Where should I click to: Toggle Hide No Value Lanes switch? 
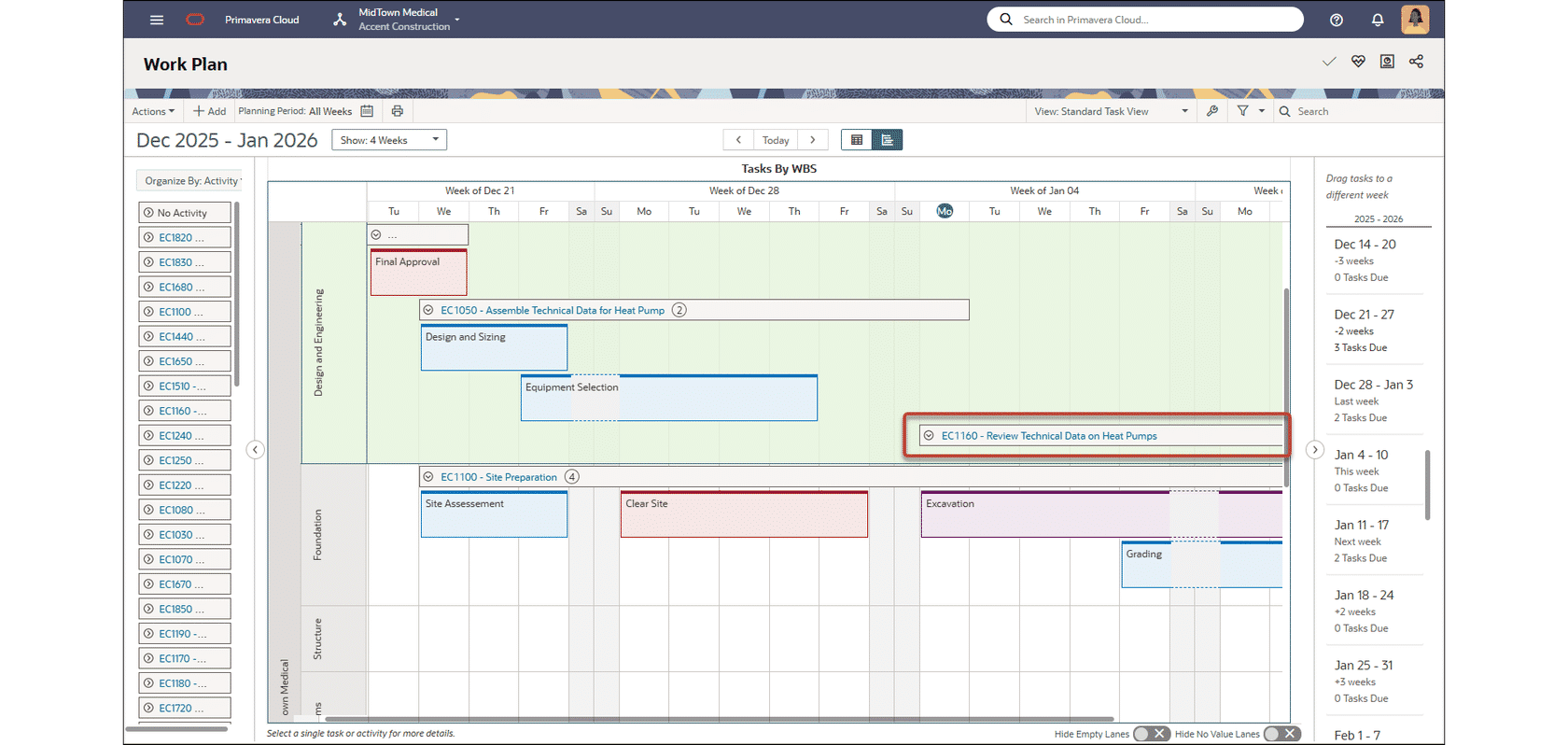(1281, 734)
